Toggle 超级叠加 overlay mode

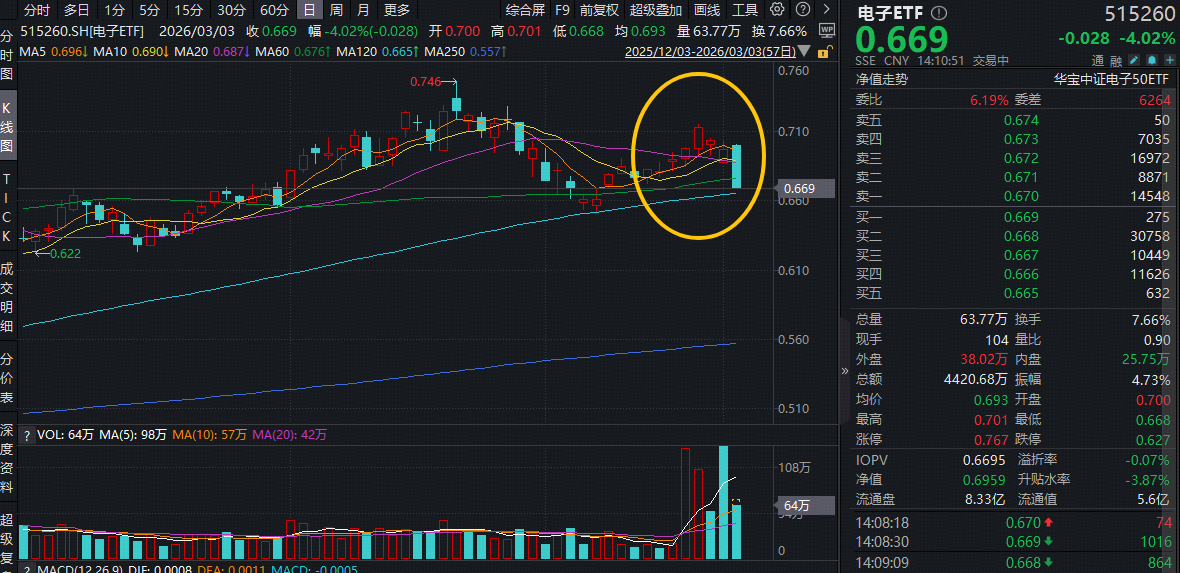click(654, 10)
